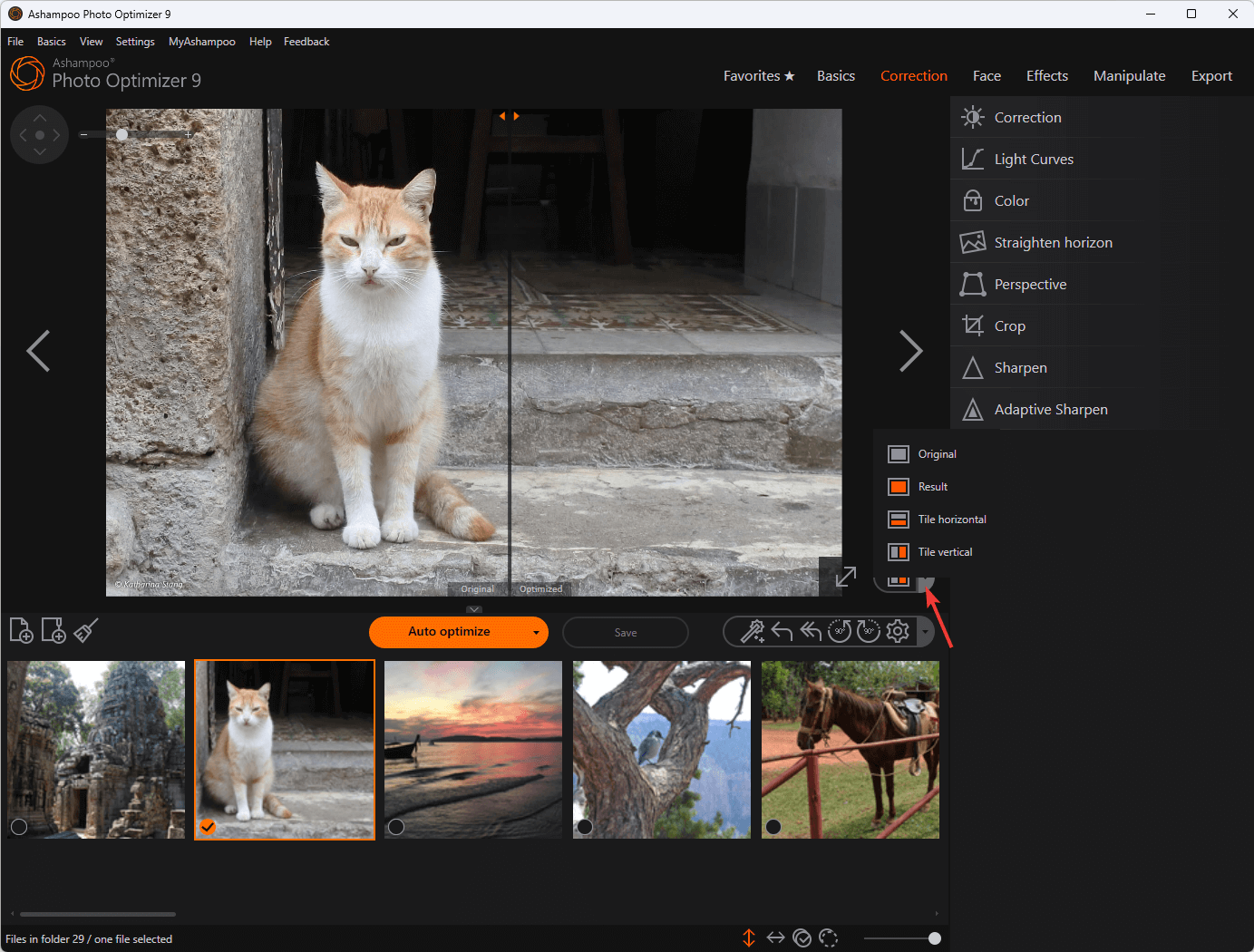
Task: Click the rotate right 90° icon
Action: tap(869, 631)
